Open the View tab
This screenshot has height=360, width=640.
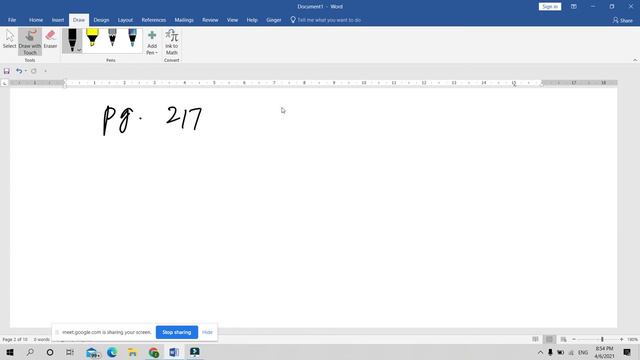tap(232, 20)
